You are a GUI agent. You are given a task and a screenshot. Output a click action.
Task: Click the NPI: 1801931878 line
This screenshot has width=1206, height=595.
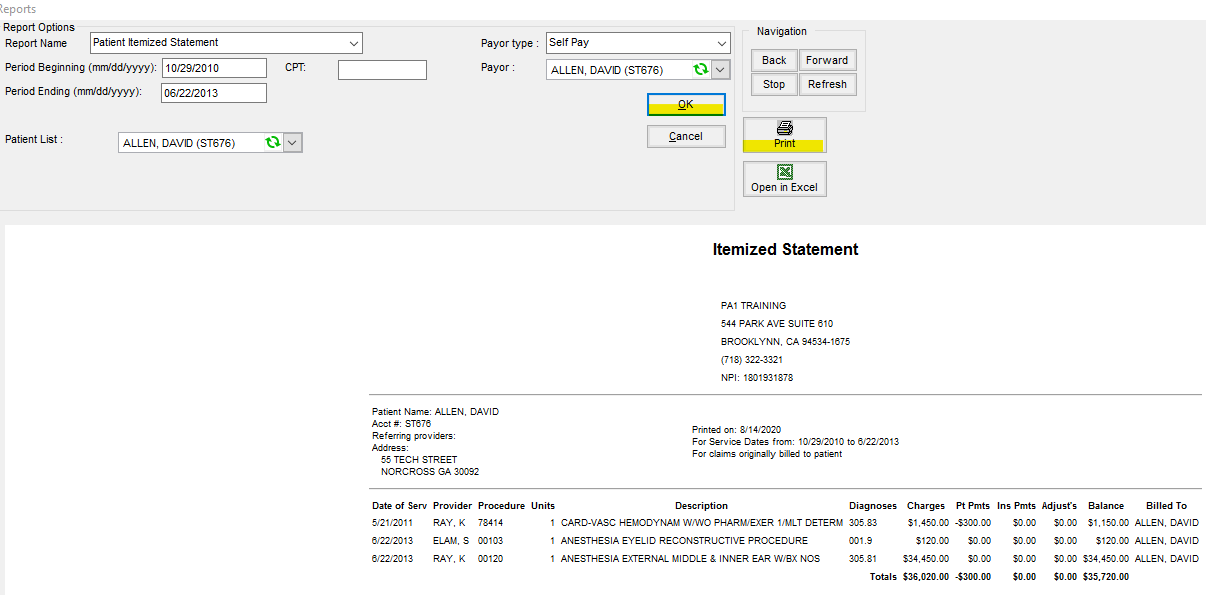757,378
